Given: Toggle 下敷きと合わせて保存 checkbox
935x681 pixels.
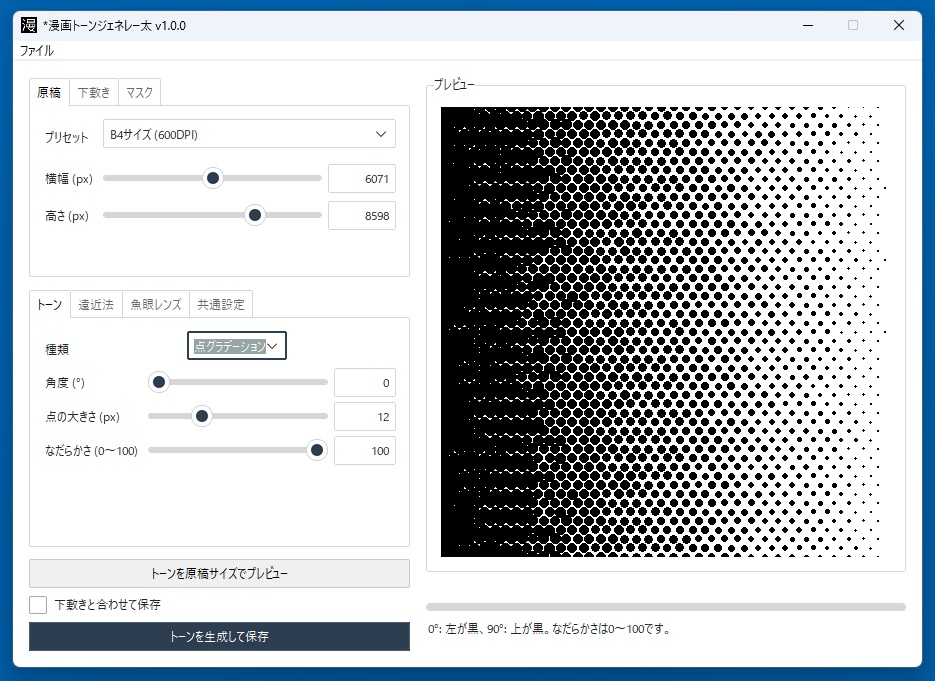Looking at the screenshot, I should point(38,605).
